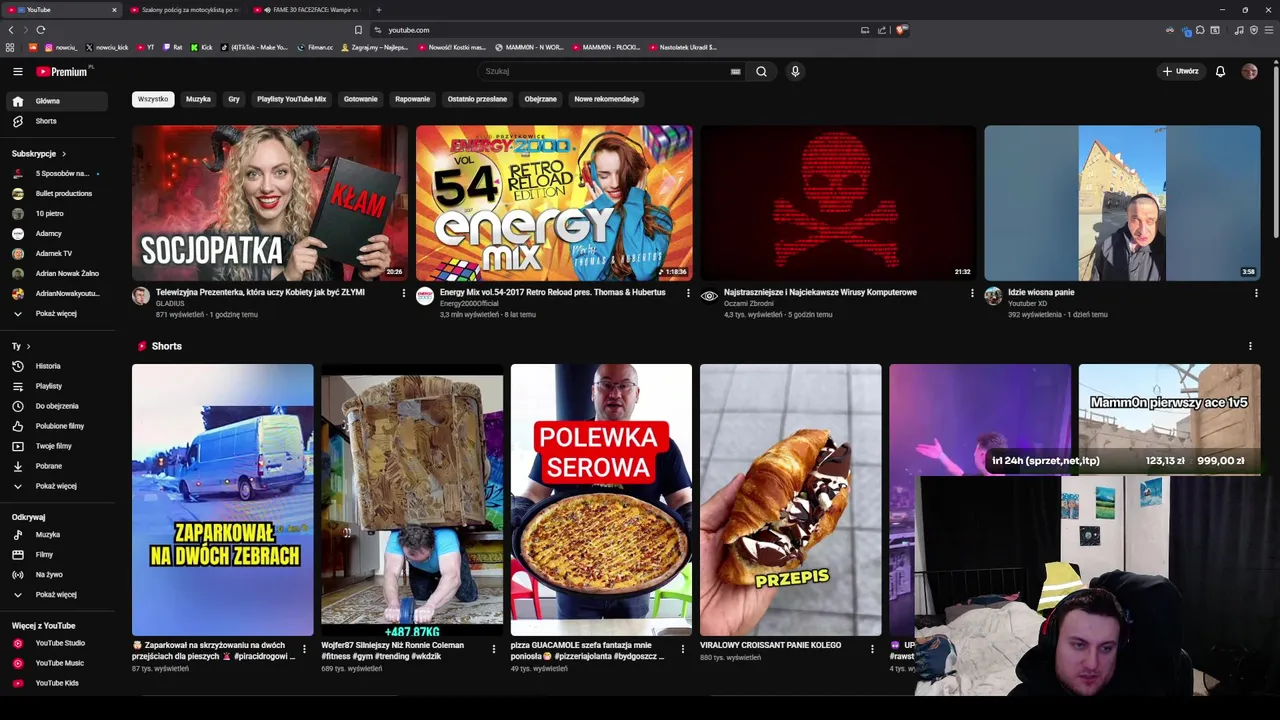
Task: Open Playlisty in the sidebar
Action: click(x=56, y=386)
